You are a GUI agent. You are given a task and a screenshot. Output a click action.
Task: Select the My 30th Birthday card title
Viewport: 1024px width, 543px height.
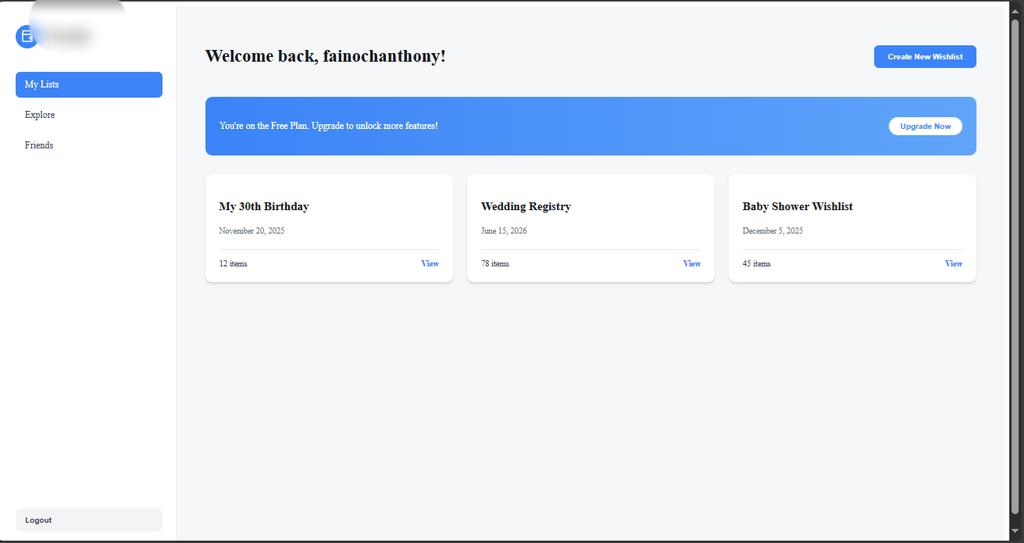coord(264,206)
